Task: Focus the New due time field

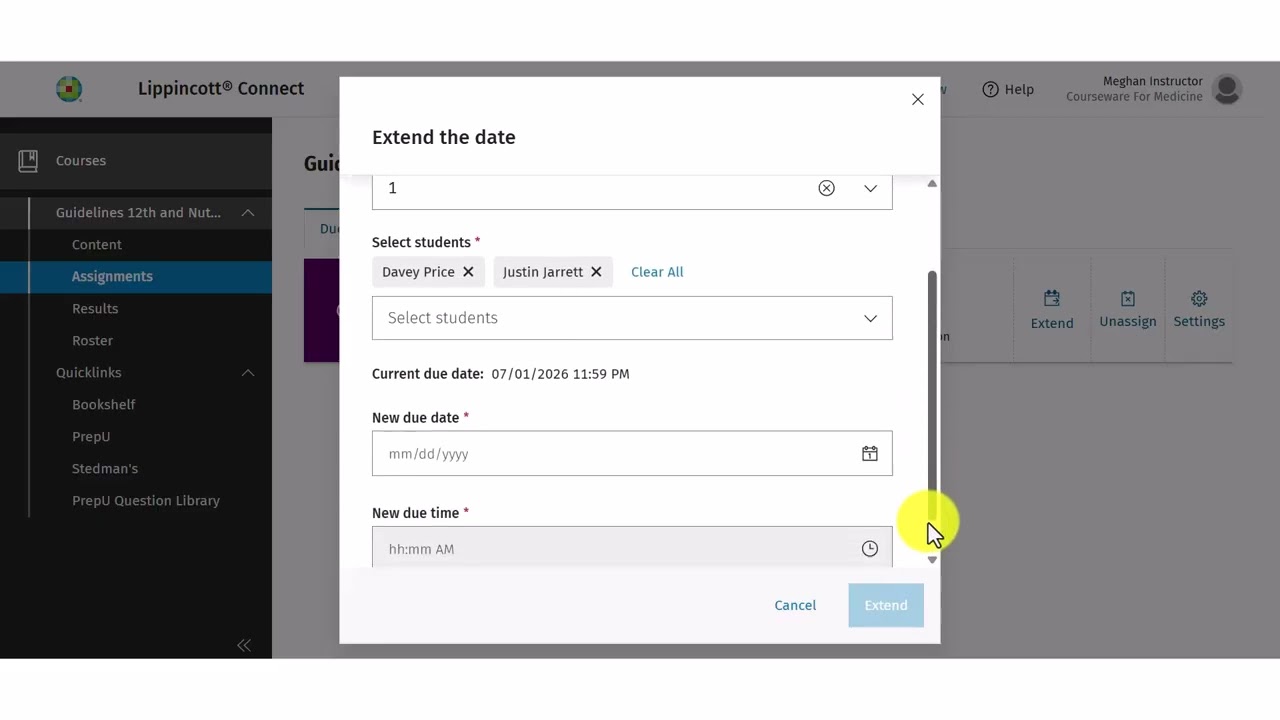Action: tap(632, 547)
